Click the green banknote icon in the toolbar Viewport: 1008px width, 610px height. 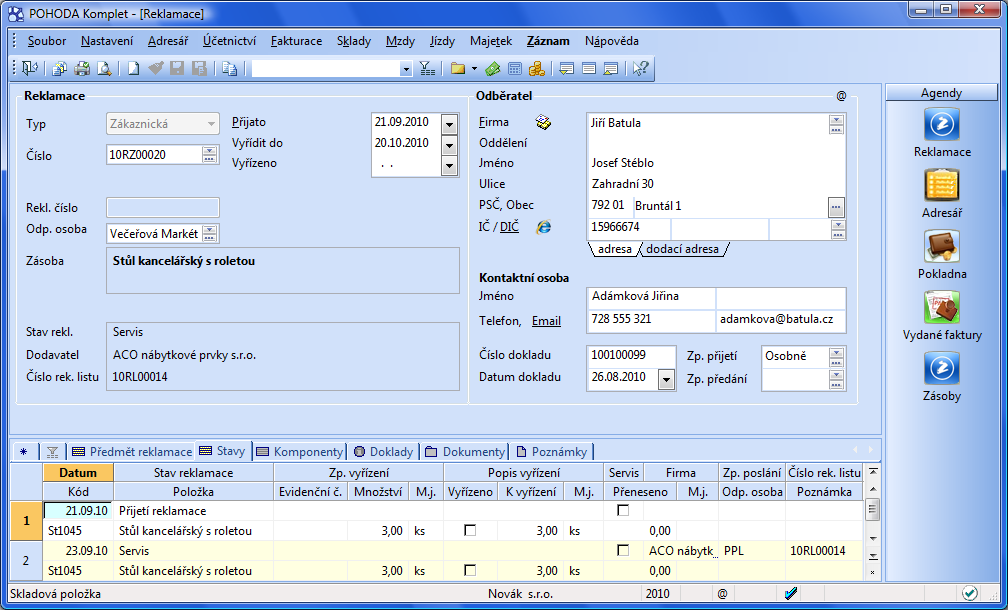(493, 69)
